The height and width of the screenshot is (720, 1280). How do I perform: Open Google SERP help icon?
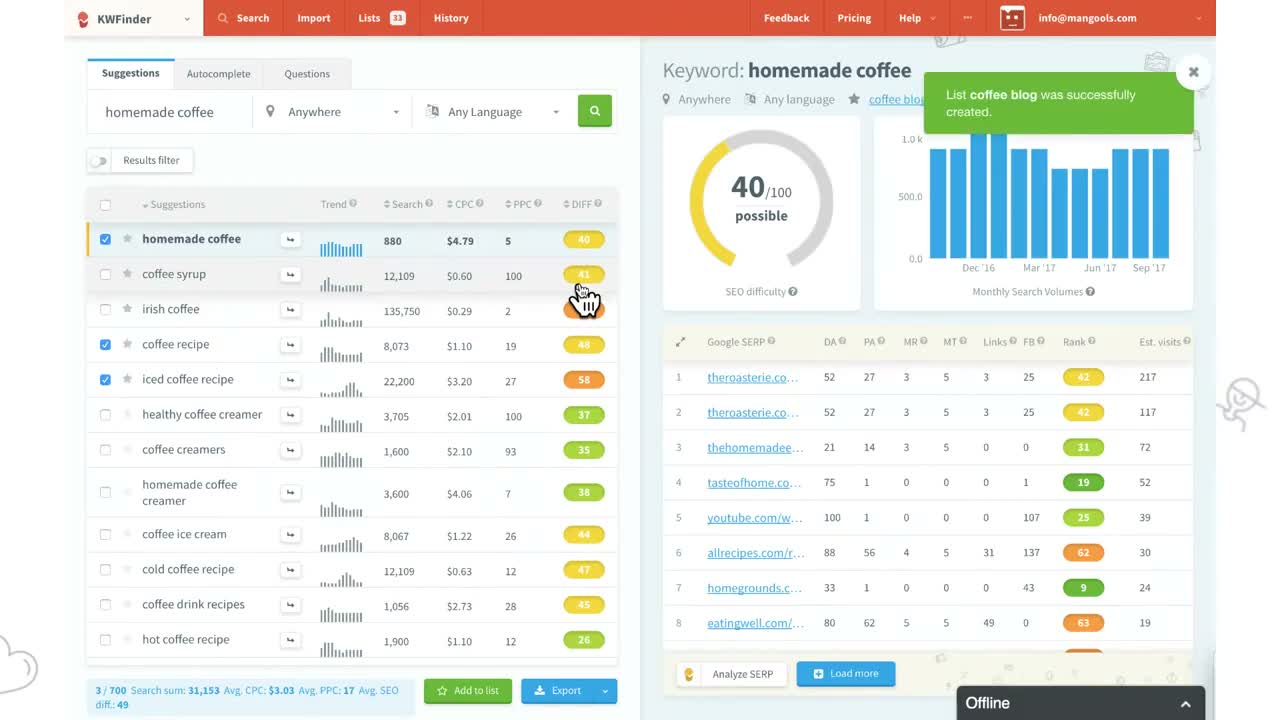771,342
